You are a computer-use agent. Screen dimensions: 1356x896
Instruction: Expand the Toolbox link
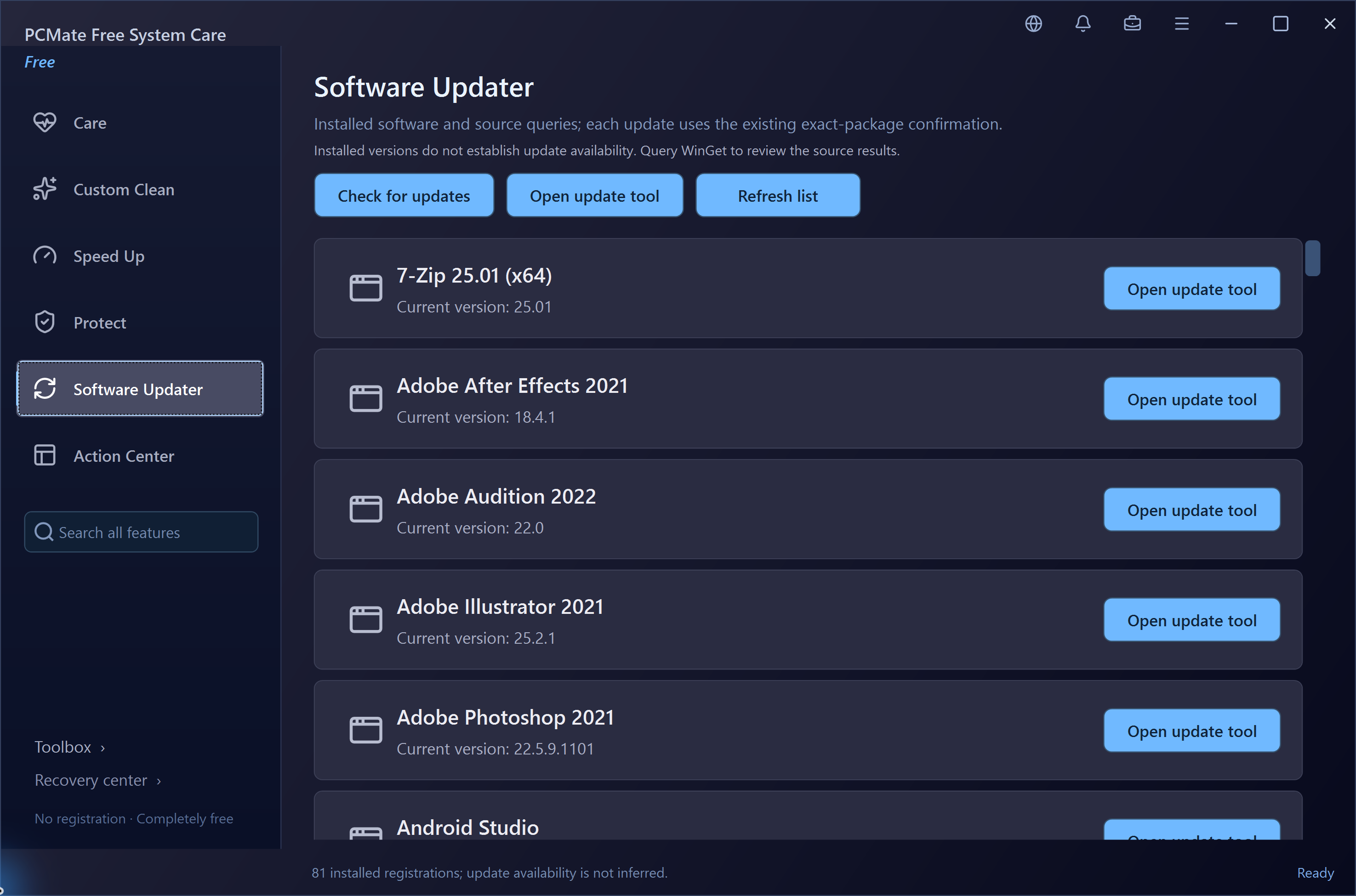click(x=70, y=747)
